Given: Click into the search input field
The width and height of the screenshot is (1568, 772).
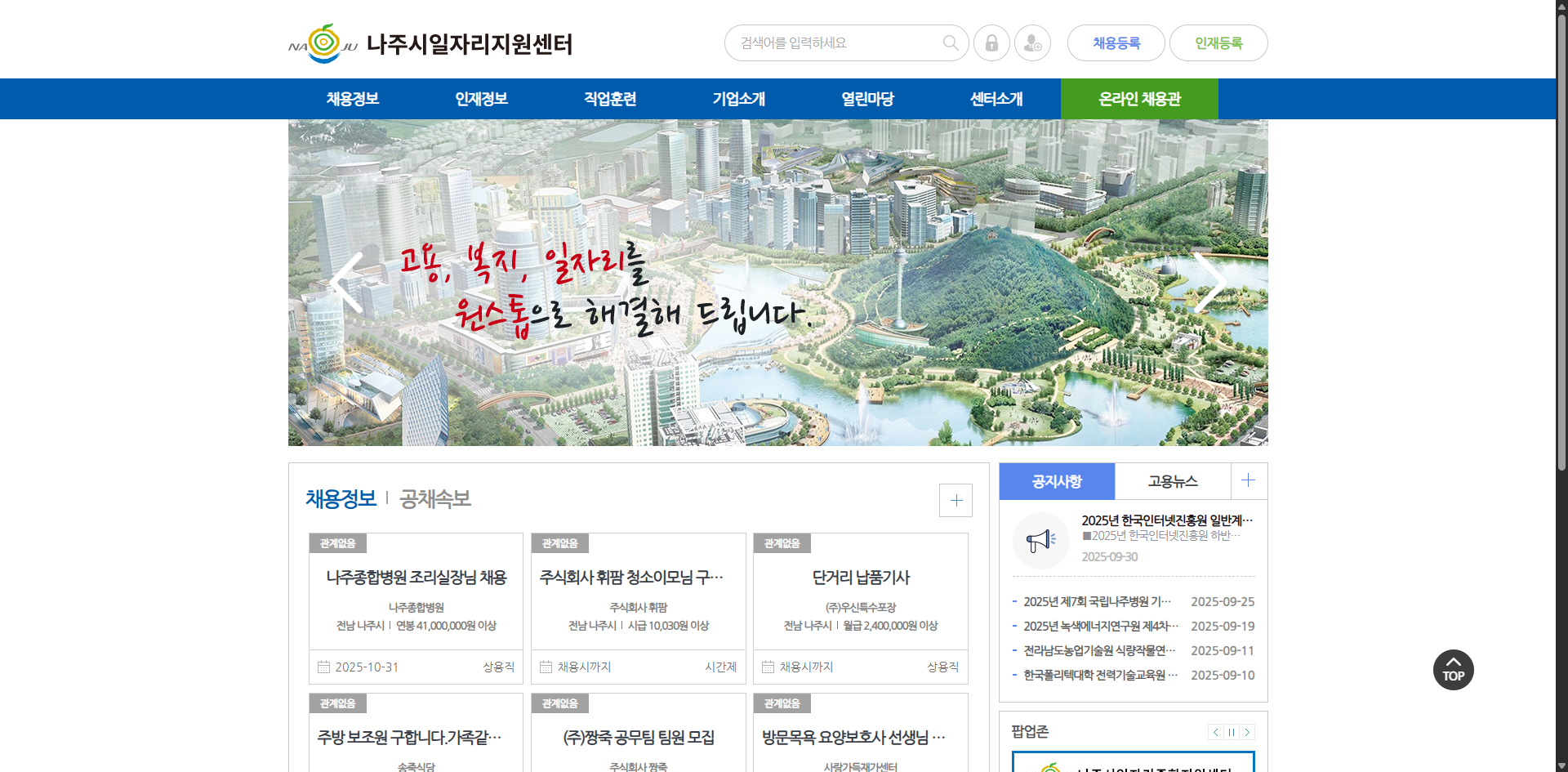Looking at the screenshot, I should point(833,43).
